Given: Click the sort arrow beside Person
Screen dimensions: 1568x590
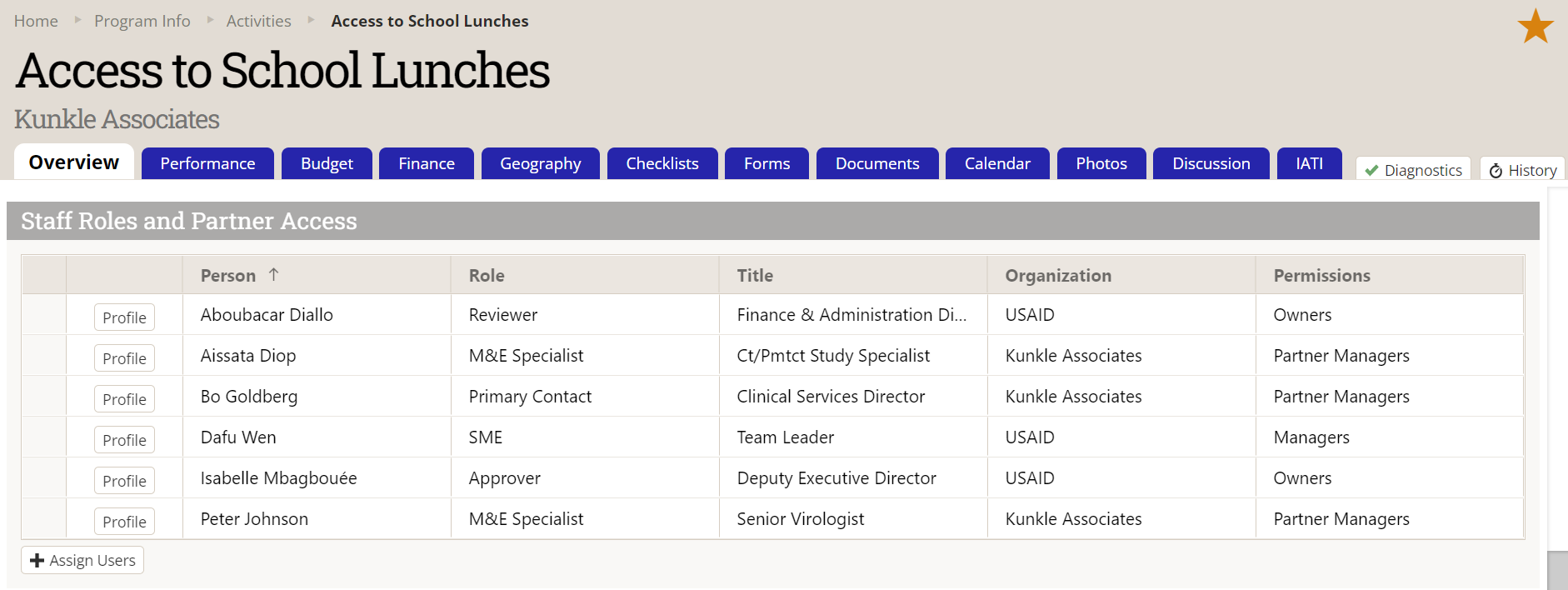Looking at the screenshot, I should pos(273,275).
